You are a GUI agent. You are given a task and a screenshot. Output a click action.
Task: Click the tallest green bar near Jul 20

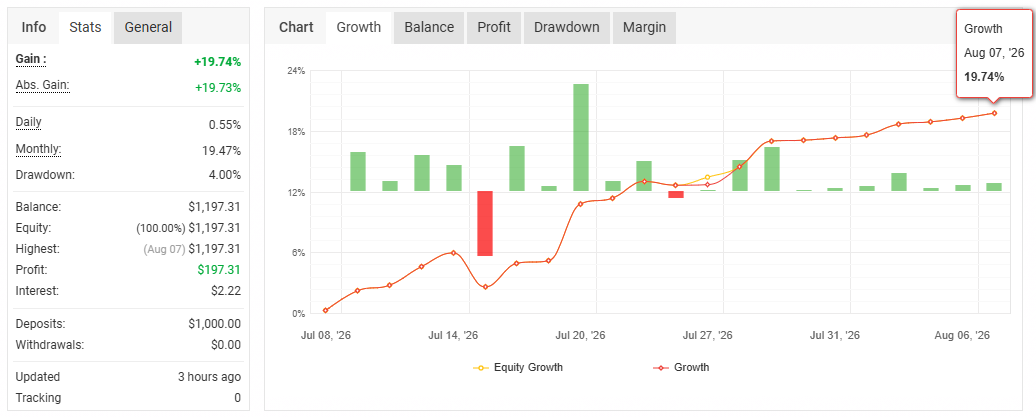pos(581,137)
